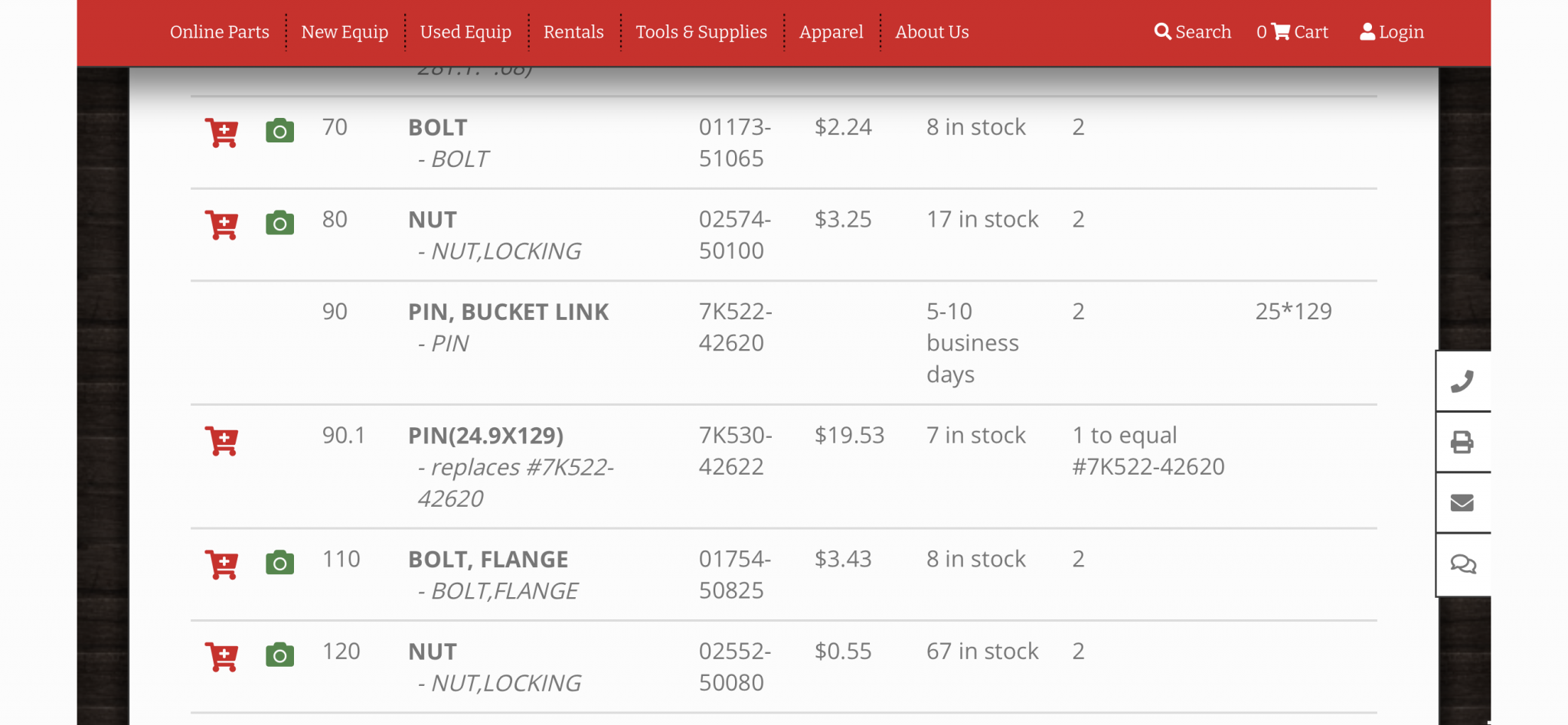Click the Search link in header
Screen dimensions: 1568x725
pyautogui.click(x=1193, y=32)
